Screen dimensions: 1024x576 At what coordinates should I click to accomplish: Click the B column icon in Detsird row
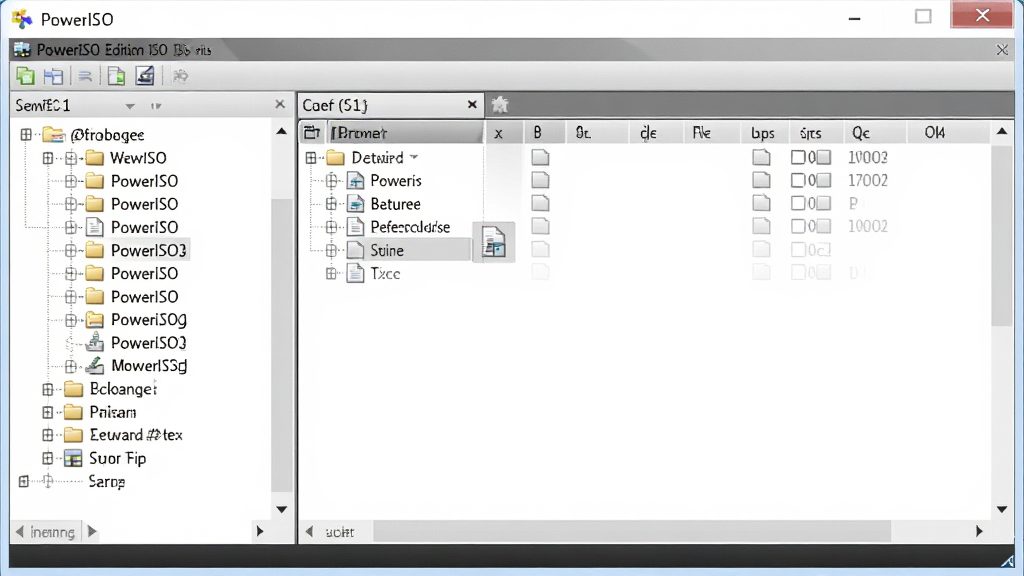540,157
